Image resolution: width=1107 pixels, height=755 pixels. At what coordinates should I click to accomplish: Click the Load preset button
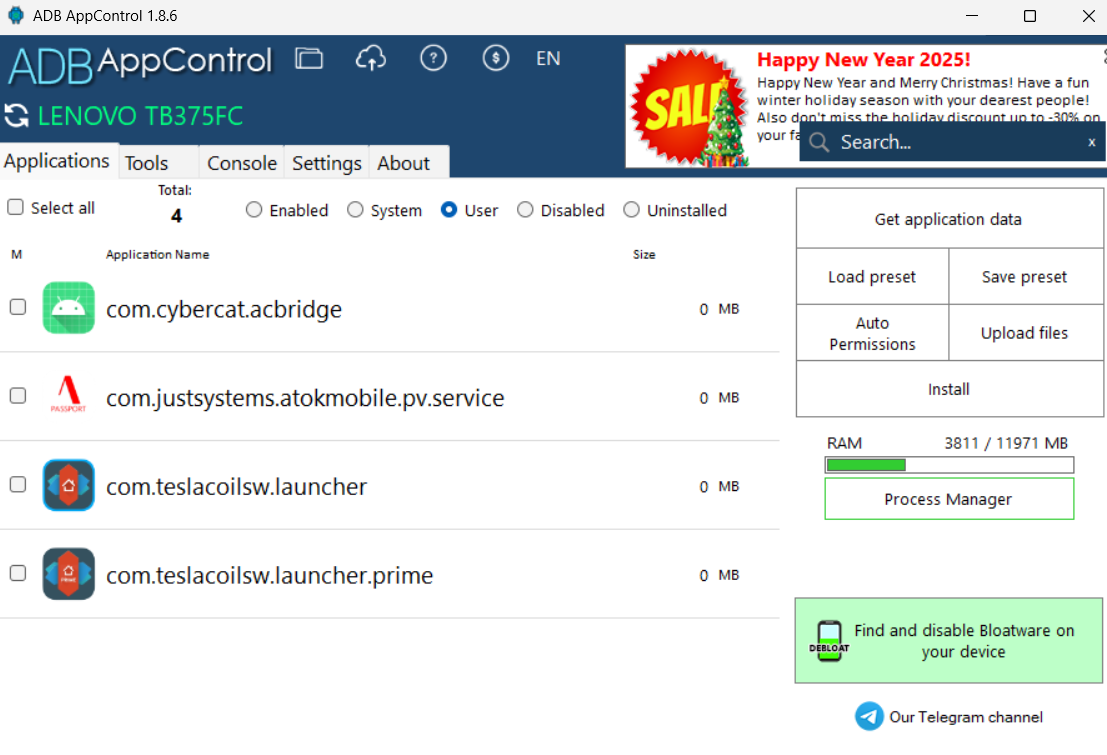[872, 277]
